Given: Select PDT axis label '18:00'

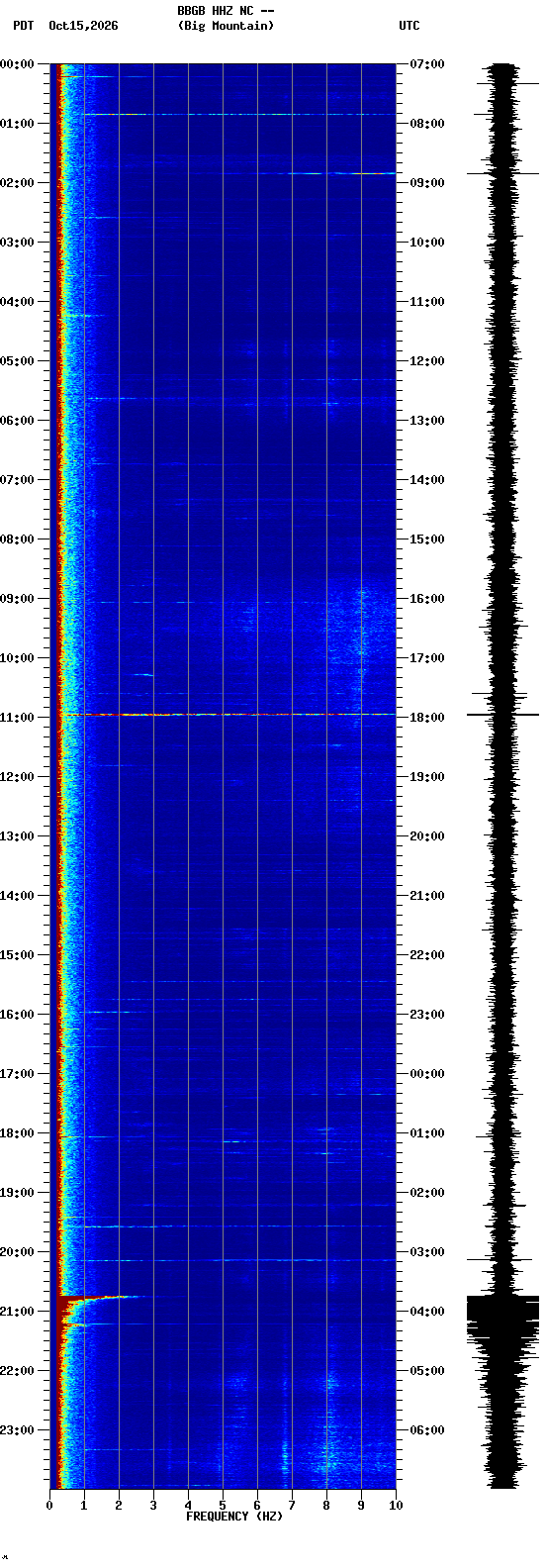Looking at the screenshot, I should [17, 1133].
